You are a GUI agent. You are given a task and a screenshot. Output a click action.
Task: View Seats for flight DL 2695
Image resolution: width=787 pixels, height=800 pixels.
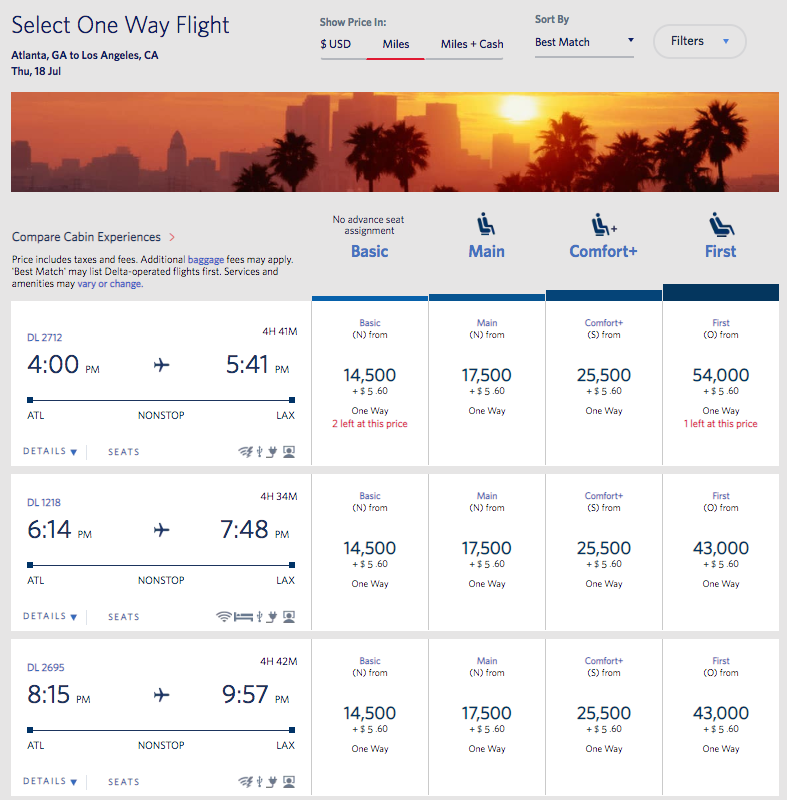coord(124,782)
